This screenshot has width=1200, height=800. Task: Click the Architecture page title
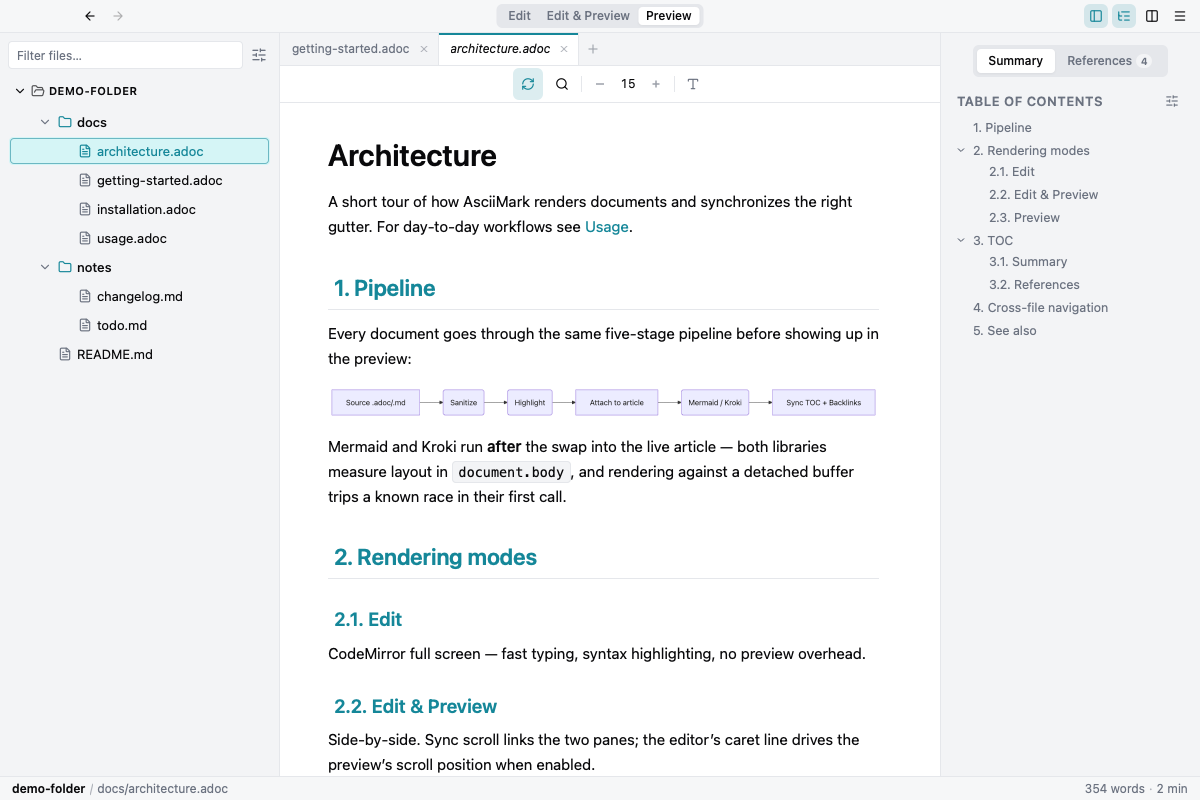pos(412,156)
